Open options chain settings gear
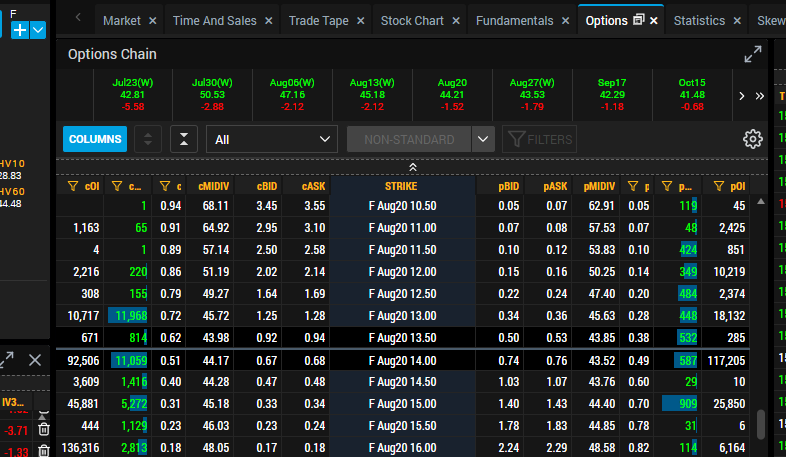This screenshot has height=457, width=786. (x=752, y=139)
